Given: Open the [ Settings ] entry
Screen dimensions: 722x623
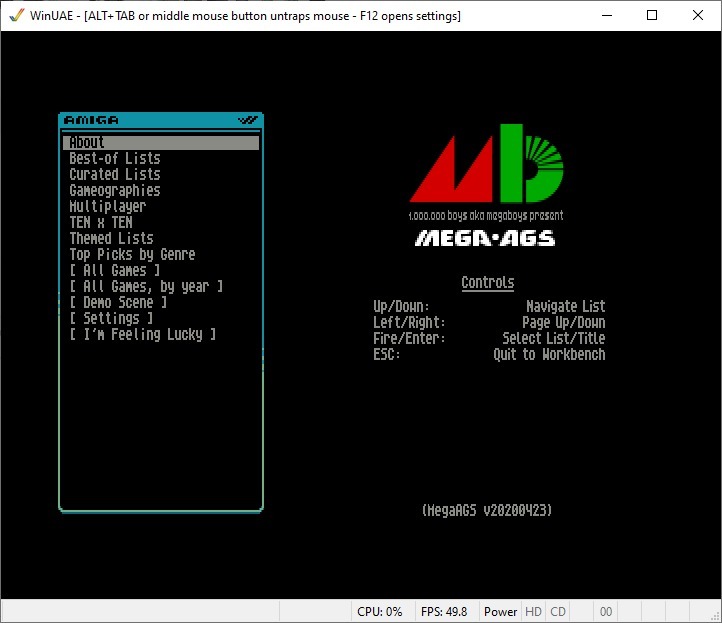Looking at the screenshot, I should click(x=111, y=319).
